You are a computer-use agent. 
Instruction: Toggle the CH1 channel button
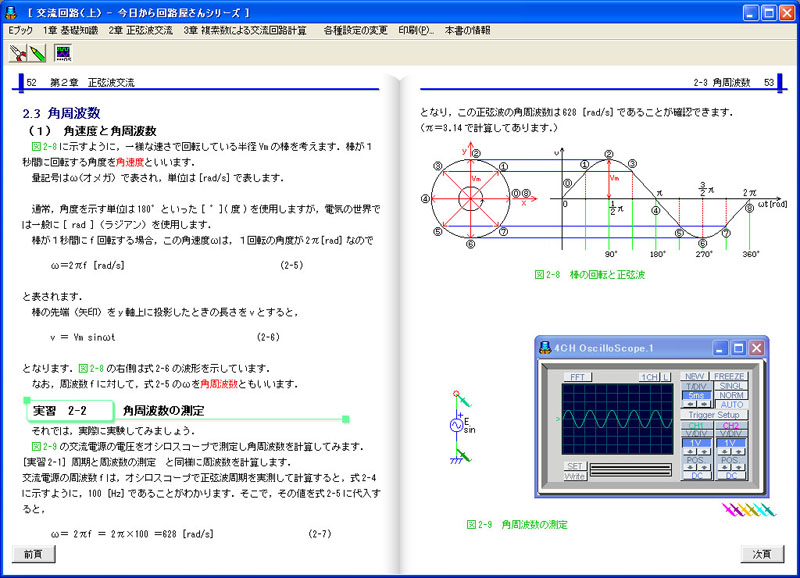pos(696,425)
